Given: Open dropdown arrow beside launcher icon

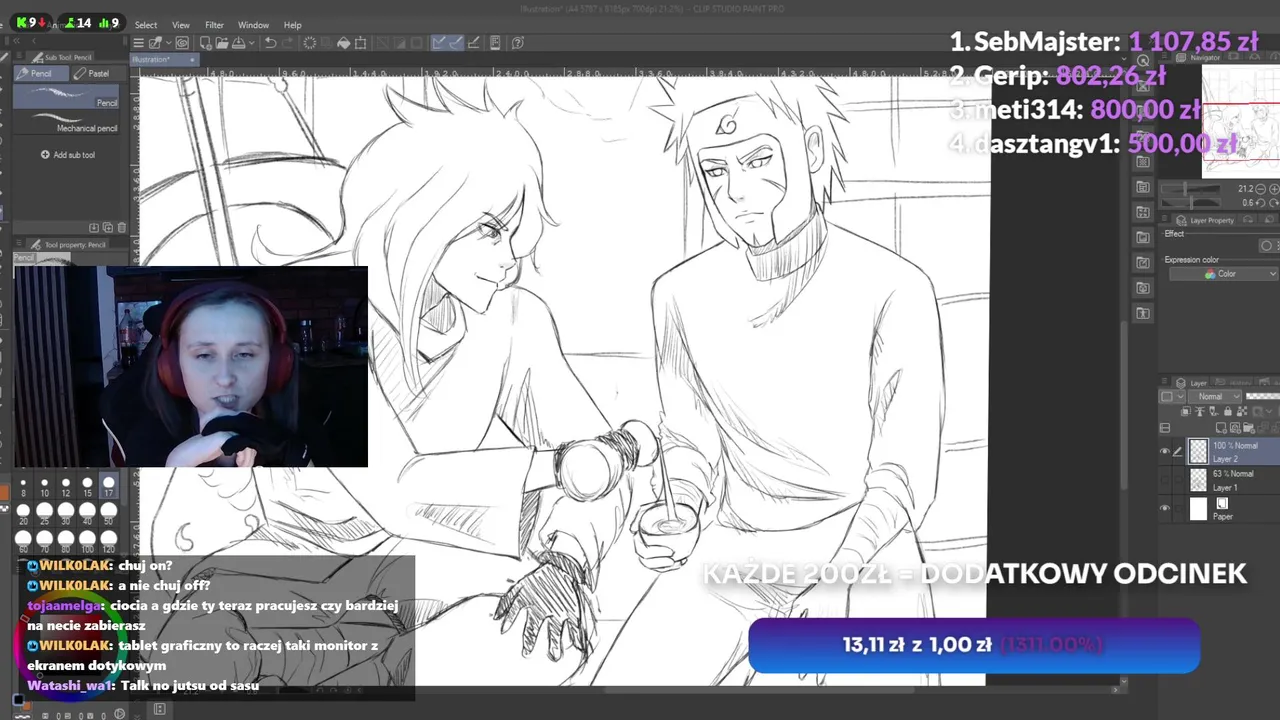Looking at the screenshot, I should coord(168,43).
